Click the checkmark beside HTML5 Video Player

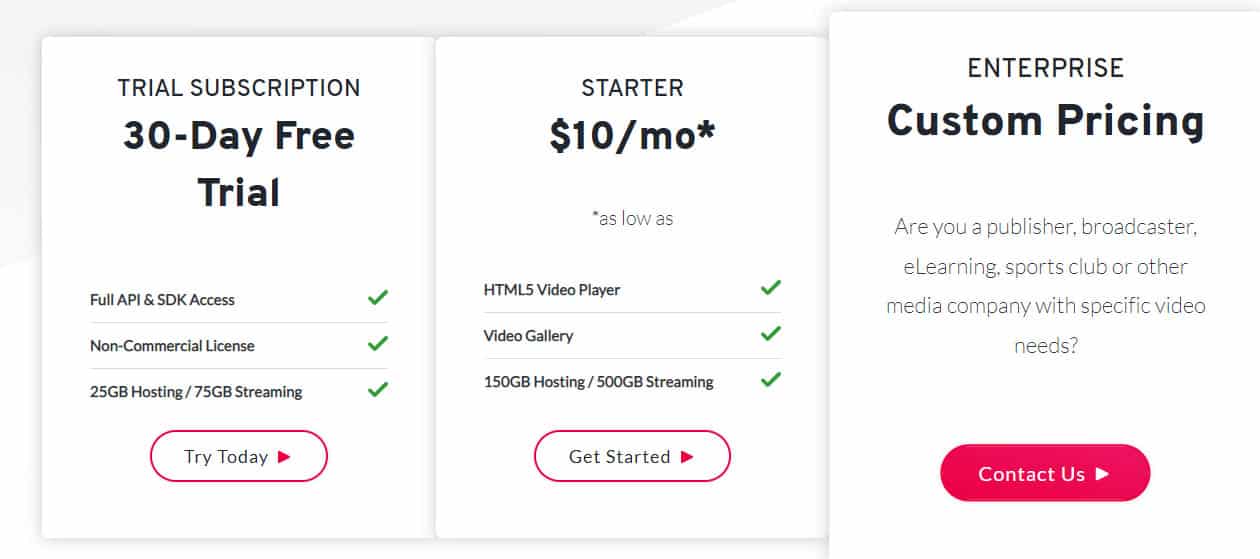(770, 287)
